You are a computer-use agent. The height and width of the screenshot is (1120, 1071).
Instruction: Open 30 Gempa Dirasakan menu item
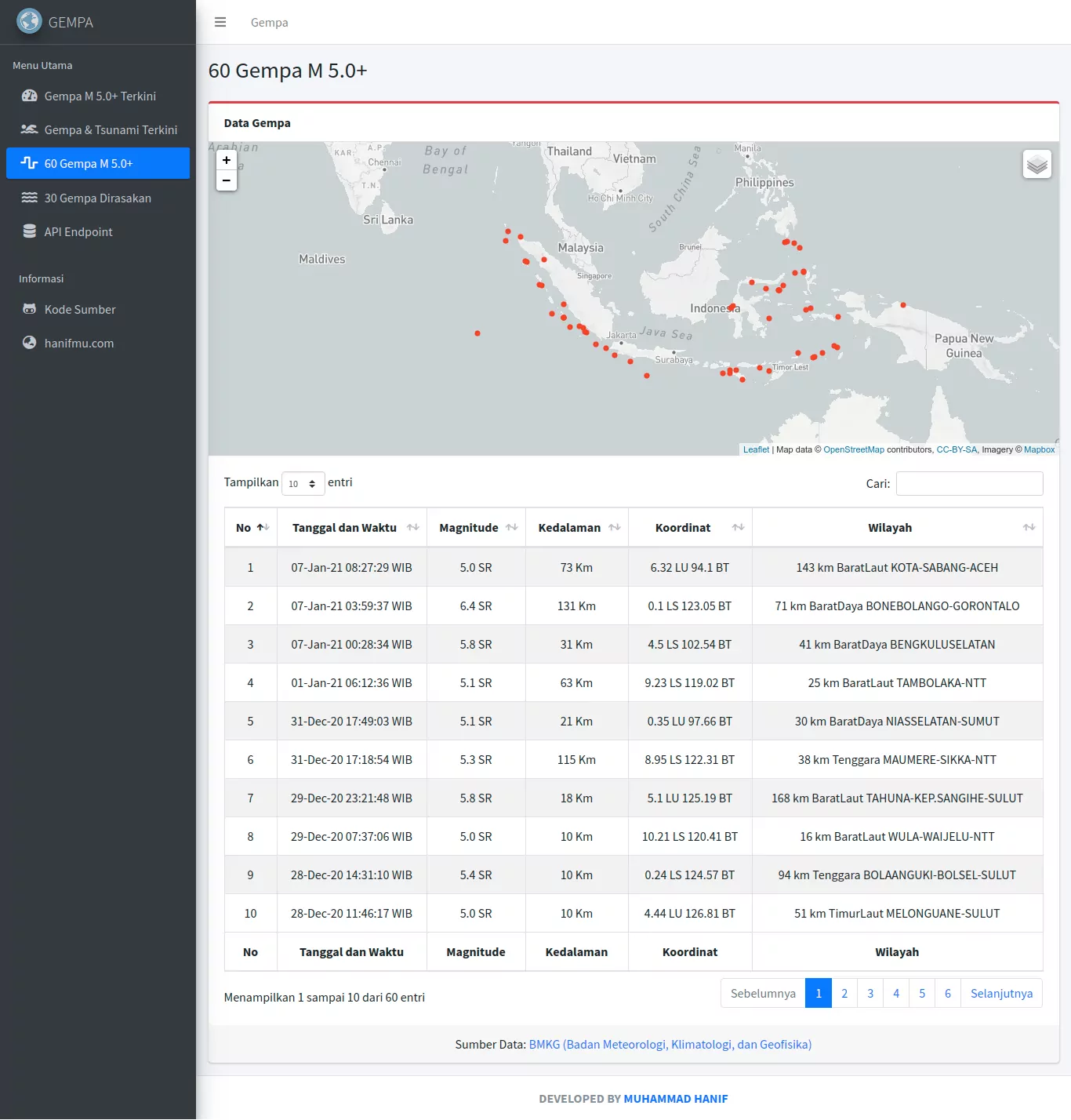tap(98, 198)
